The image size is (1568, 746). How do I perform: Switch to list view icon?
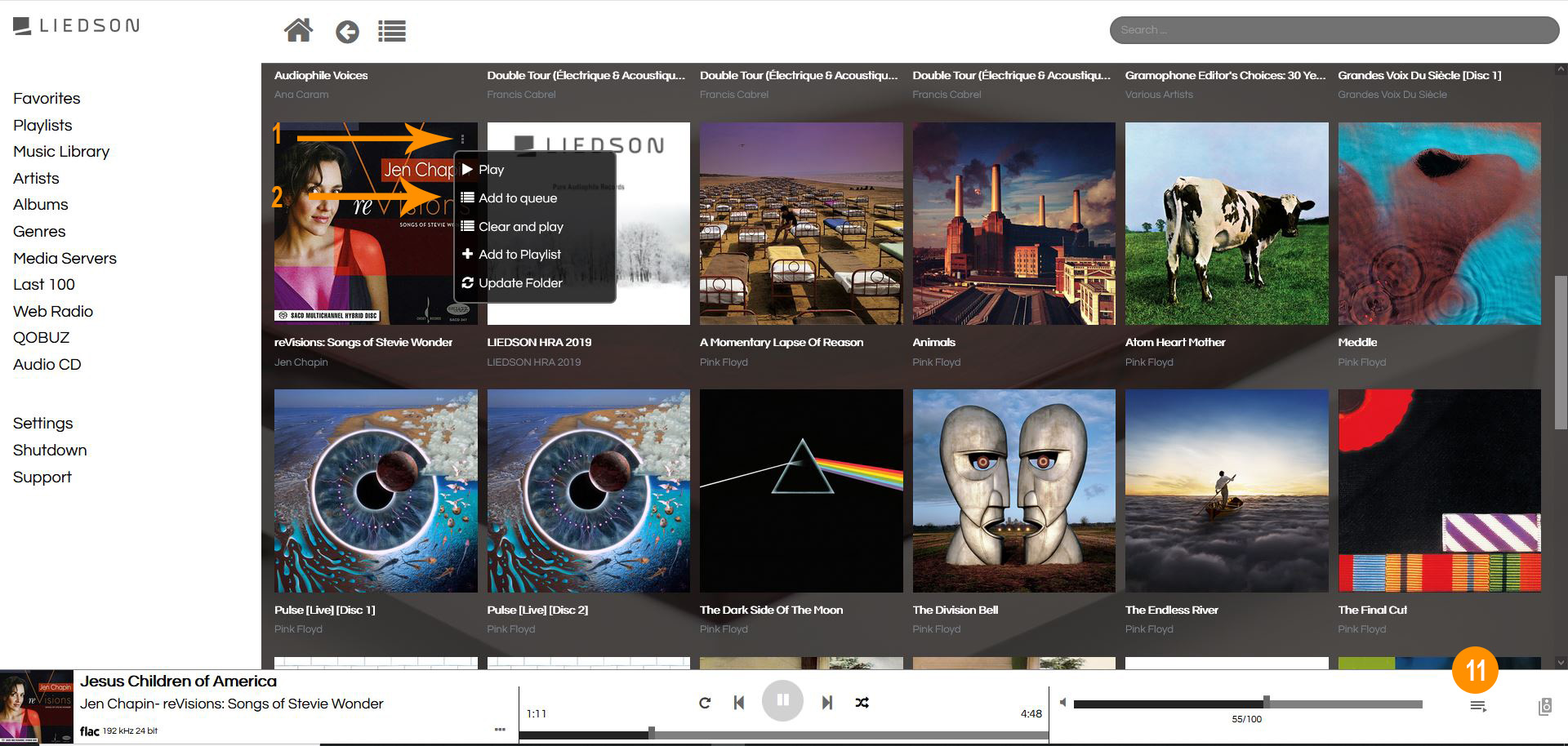point(392,32)
